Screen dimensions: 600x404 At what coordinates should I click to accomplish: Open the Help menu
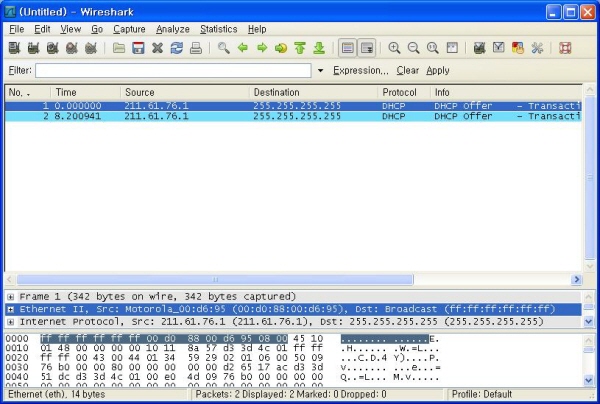[257, 29]
